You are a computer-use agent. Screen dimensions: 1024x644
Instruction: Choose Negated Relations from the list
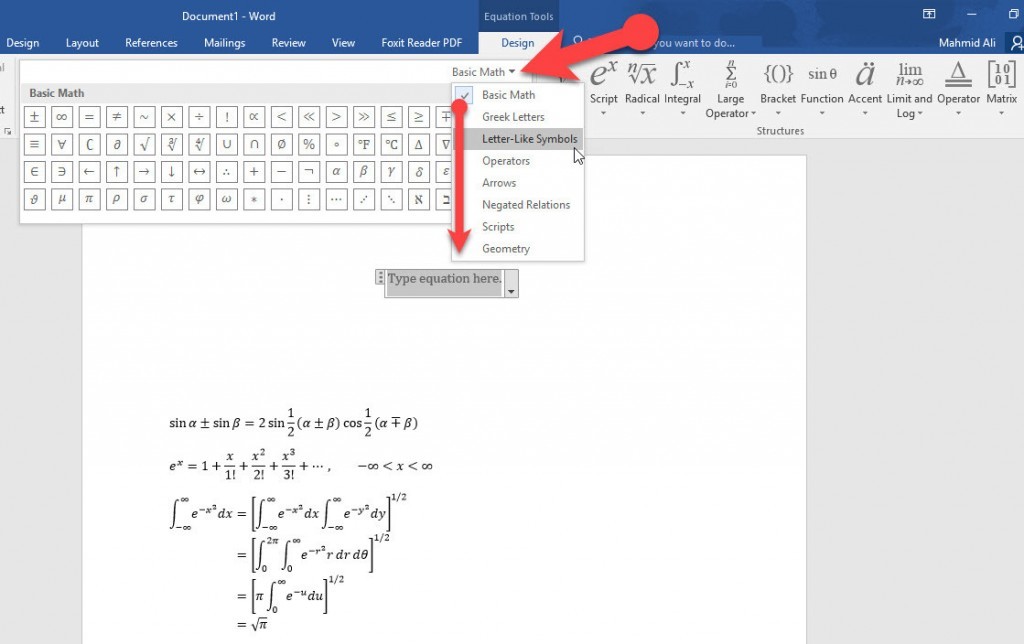517,204
